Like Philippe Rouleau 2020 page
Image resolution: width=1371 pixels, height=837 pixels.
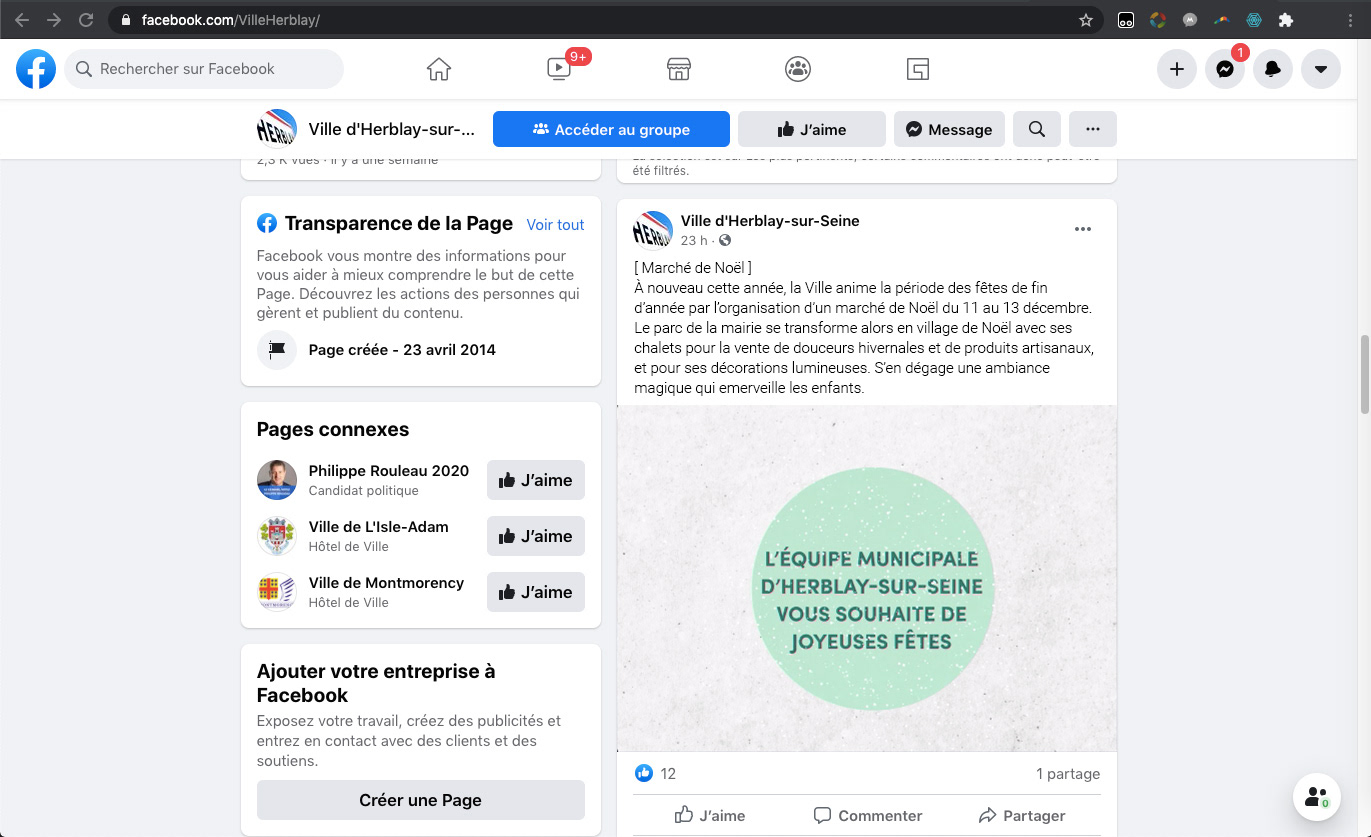click(536, 480)
